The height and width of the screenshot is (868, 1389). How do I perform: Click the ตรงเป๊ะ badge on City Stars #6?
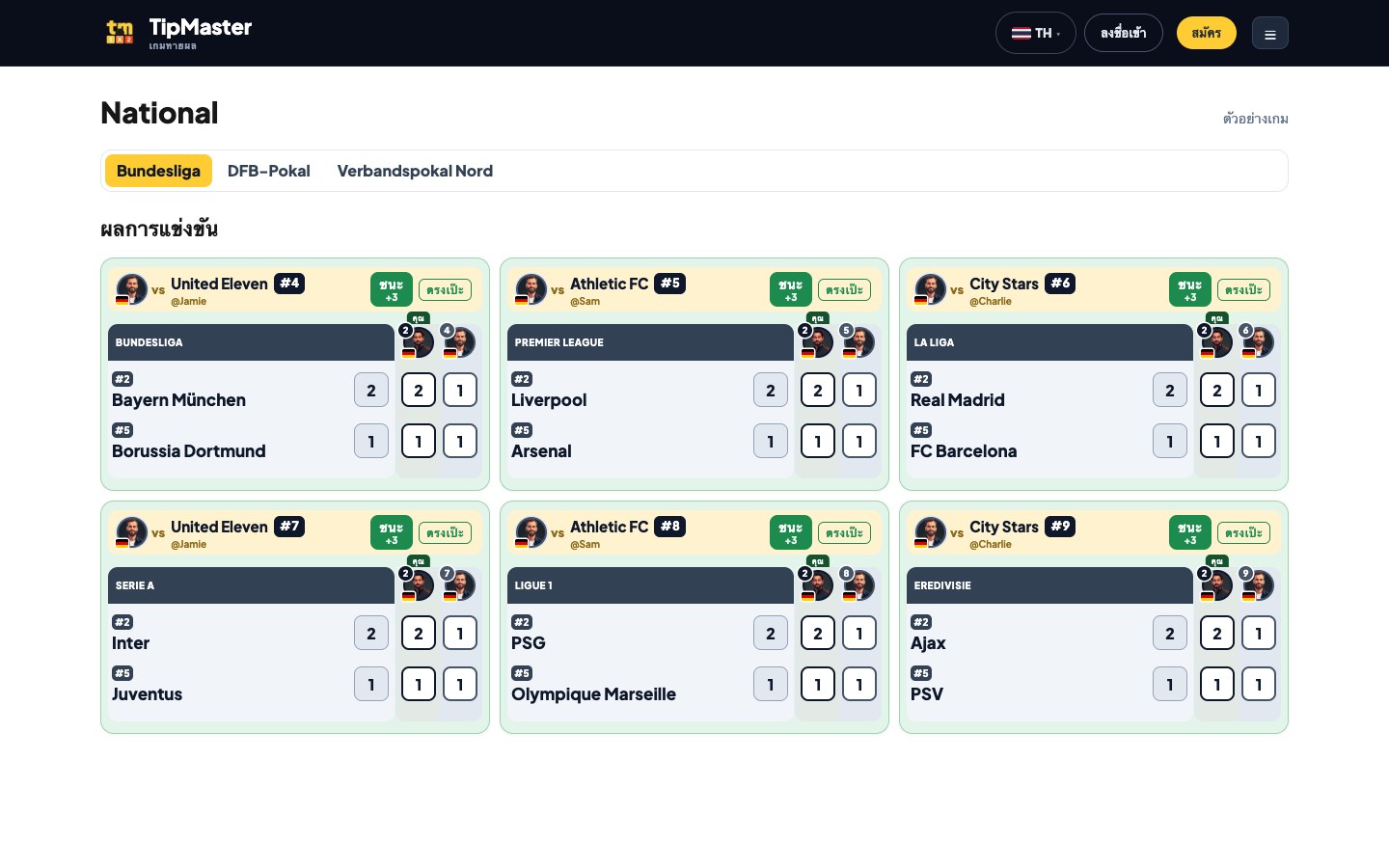tap(1243, 289)
